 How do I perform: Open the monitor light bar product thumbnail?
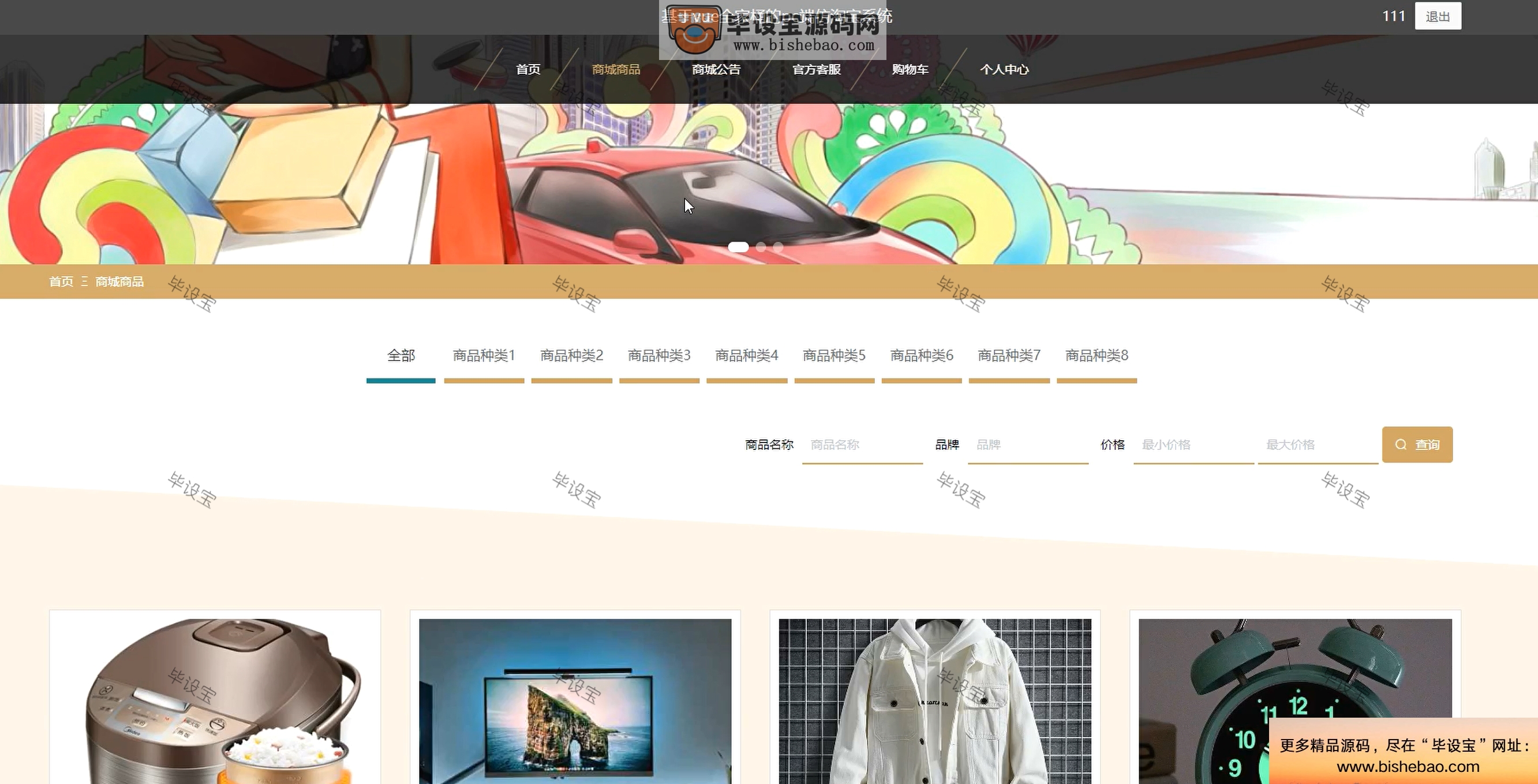[x=575, y=701]
